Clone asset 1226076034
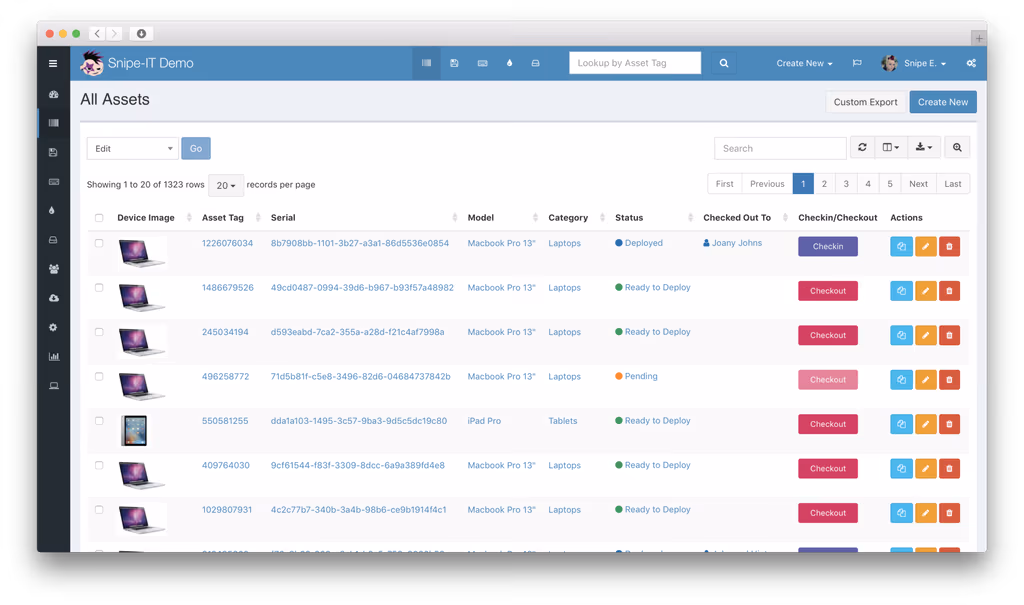Viewport: 1024px width, 605px height. click(x=901, y=246)
